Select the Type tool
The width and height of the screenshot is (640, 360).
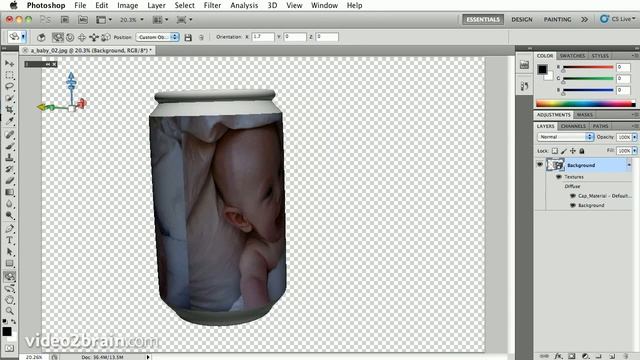point(9,240)
